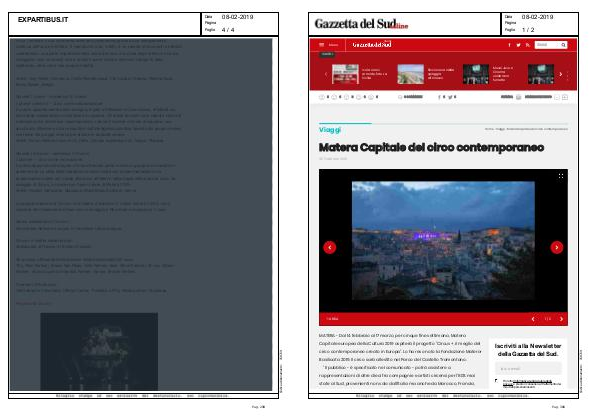Click the Facebook icon in site header
This screenshot has width=600, height=420.
pyautogui.click(x=510, y=45)
